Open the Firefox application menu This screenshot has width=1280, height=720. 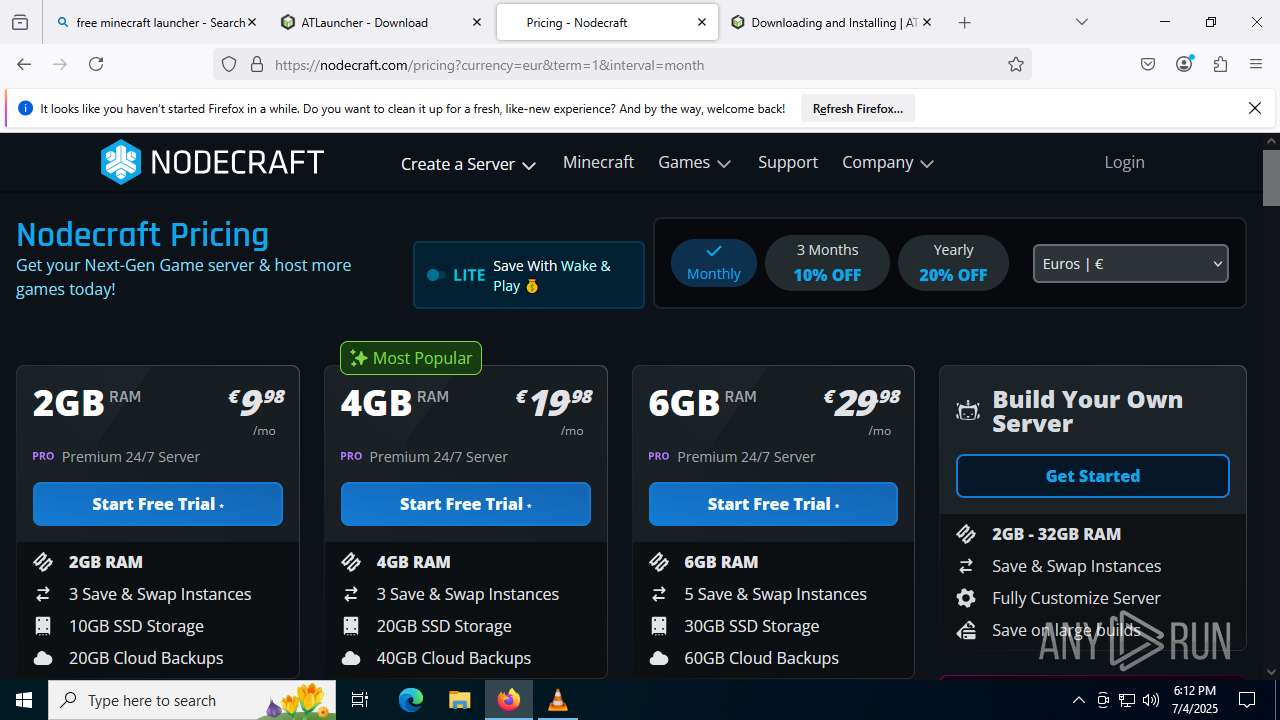tap(1256, 64)
